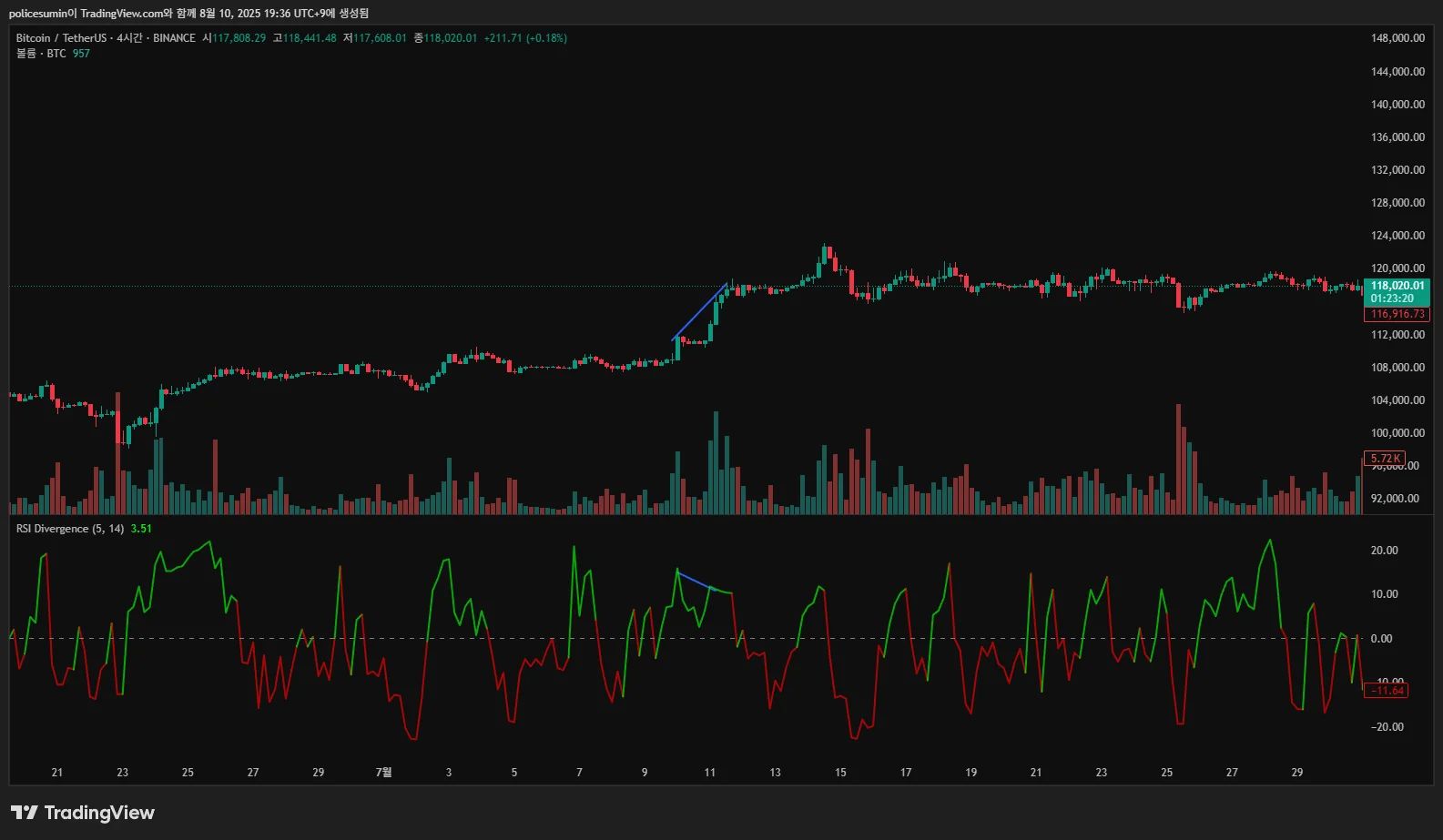Click the Bitcoin / TetherUS symbol title
Viewport: 1443px width, 840px height.
tap(60, 38)
